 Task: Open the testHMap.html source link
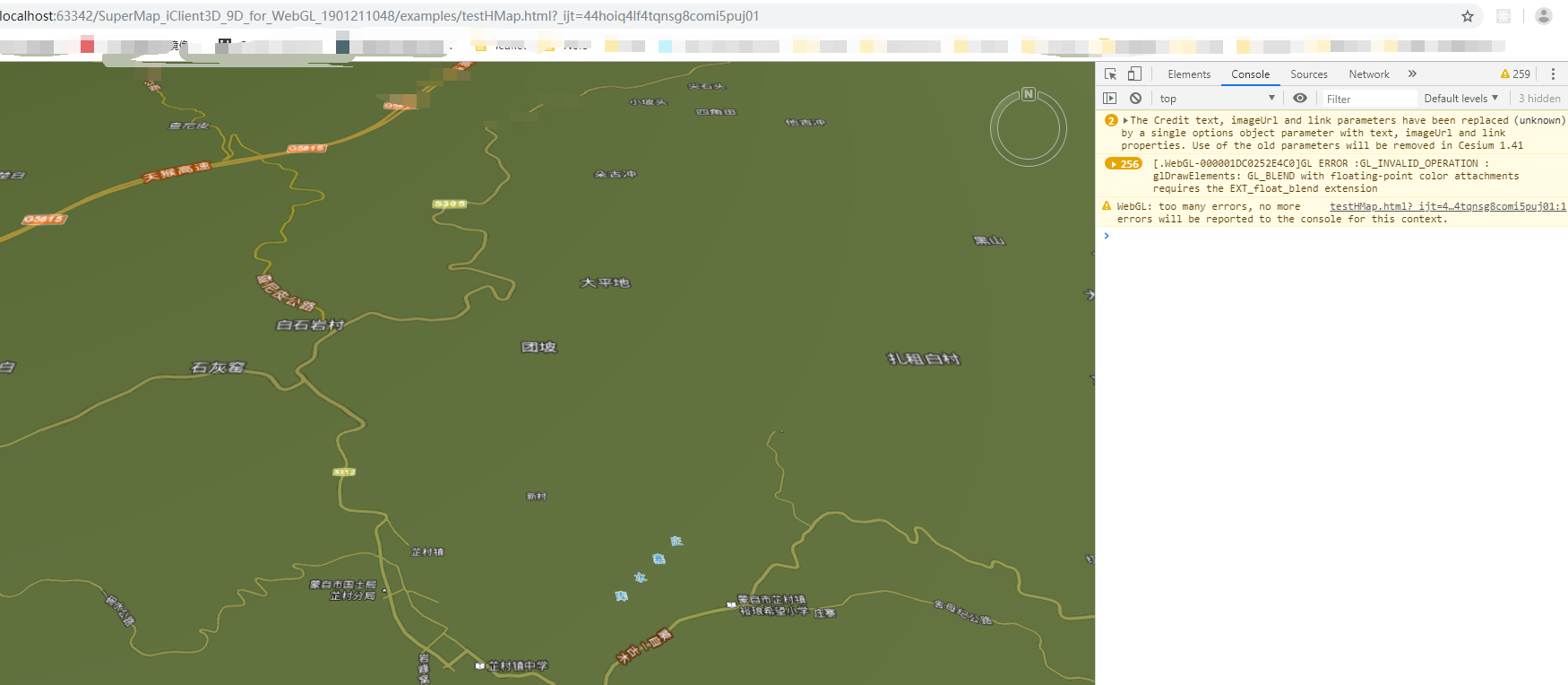pyautogui.click(x=1447, y=206)
